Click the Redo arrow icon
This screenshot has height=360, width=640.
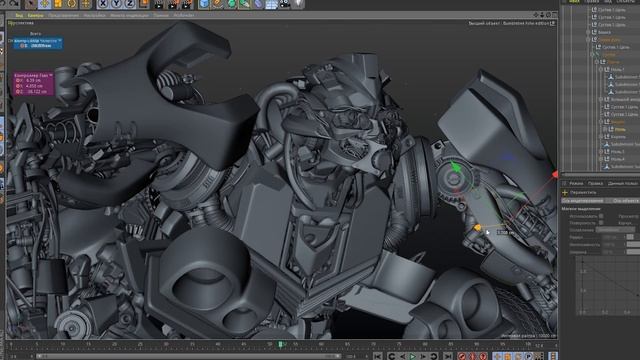pos(15,3)
